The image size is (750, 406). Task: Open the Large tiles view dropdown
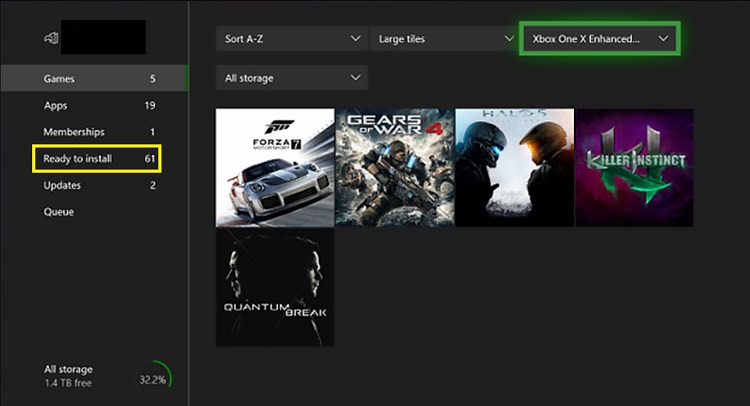click(x=445, y=39)
